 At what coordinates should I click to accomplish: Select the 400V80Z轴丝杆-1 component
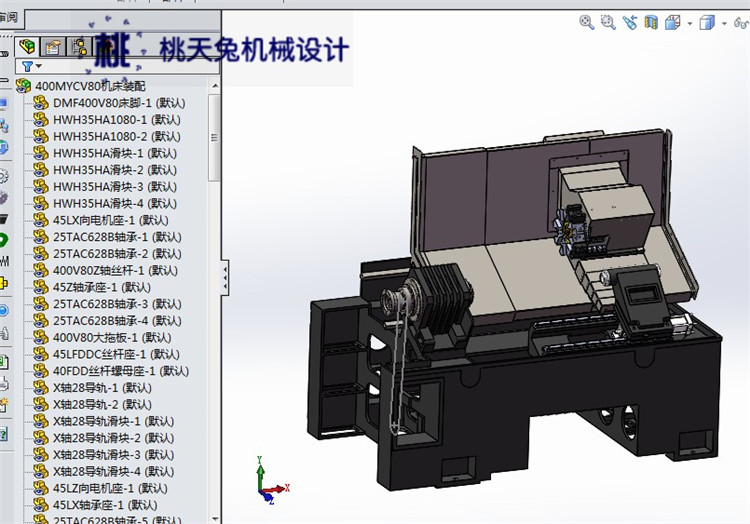[115, 270]
